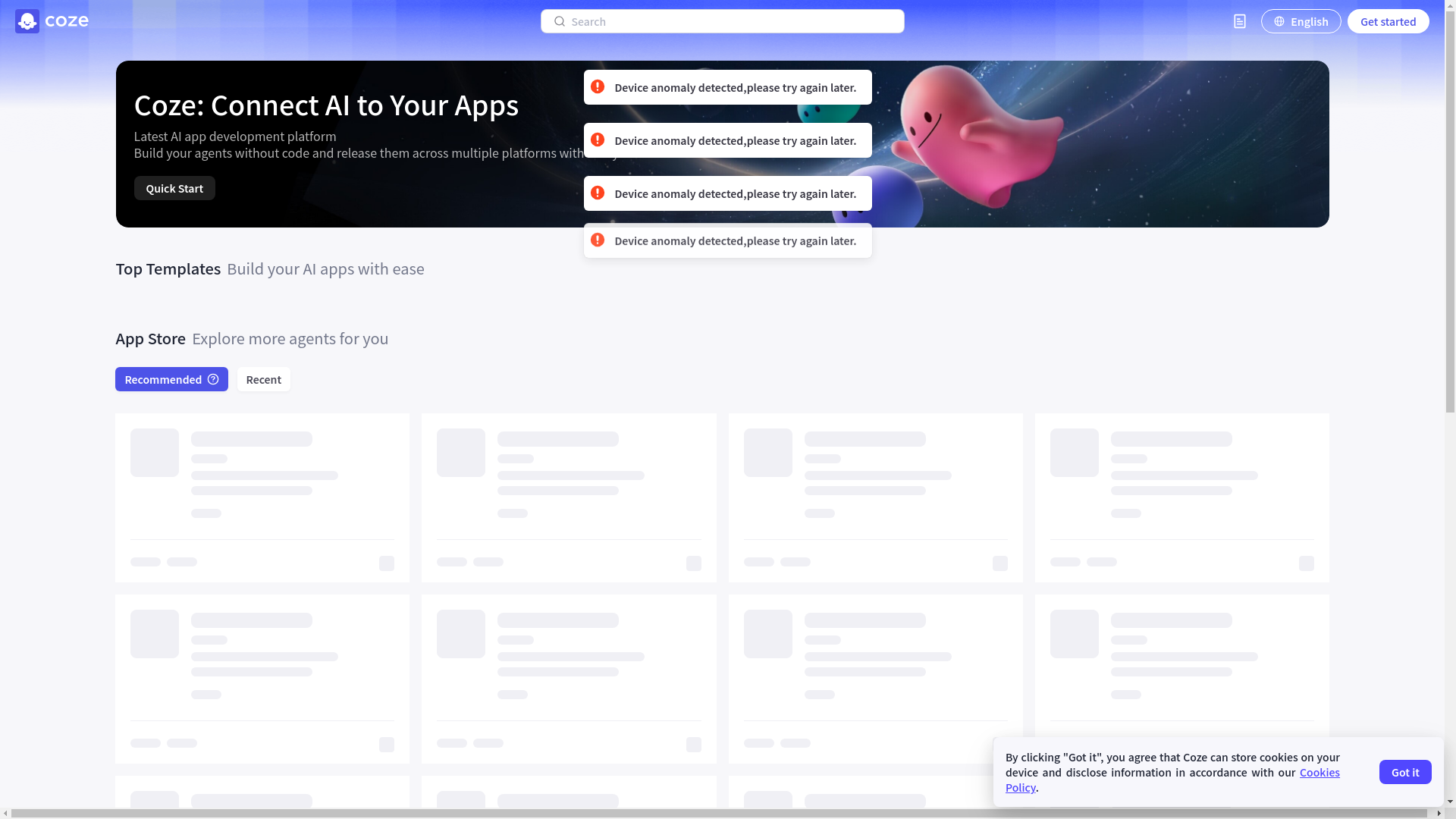Image resolution: width=1456 pixels, height=819 pixels.
Task: Select the Recommended tab
Action: [x=171, y=379]
